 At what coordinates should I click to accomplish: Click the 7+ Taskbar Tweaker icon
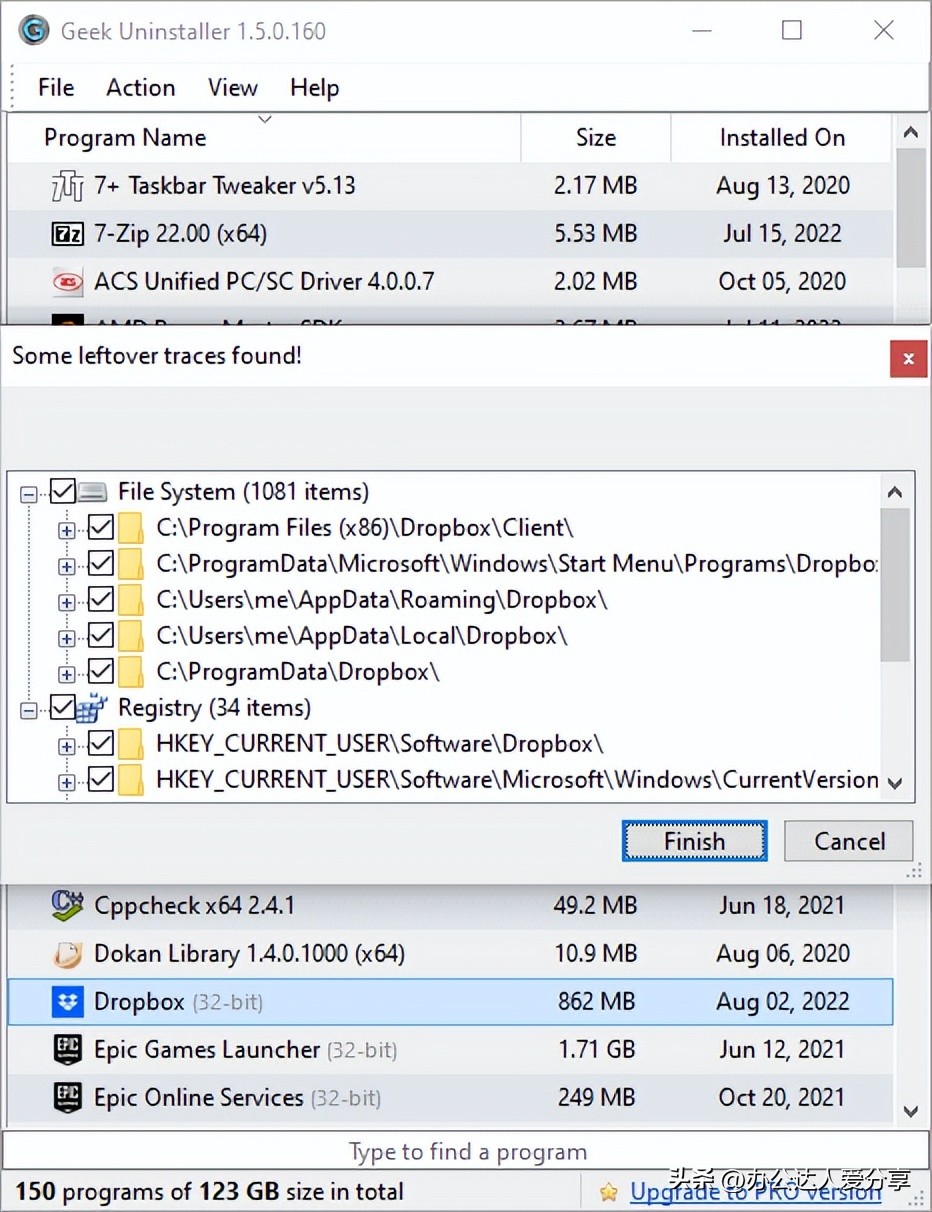66,185
